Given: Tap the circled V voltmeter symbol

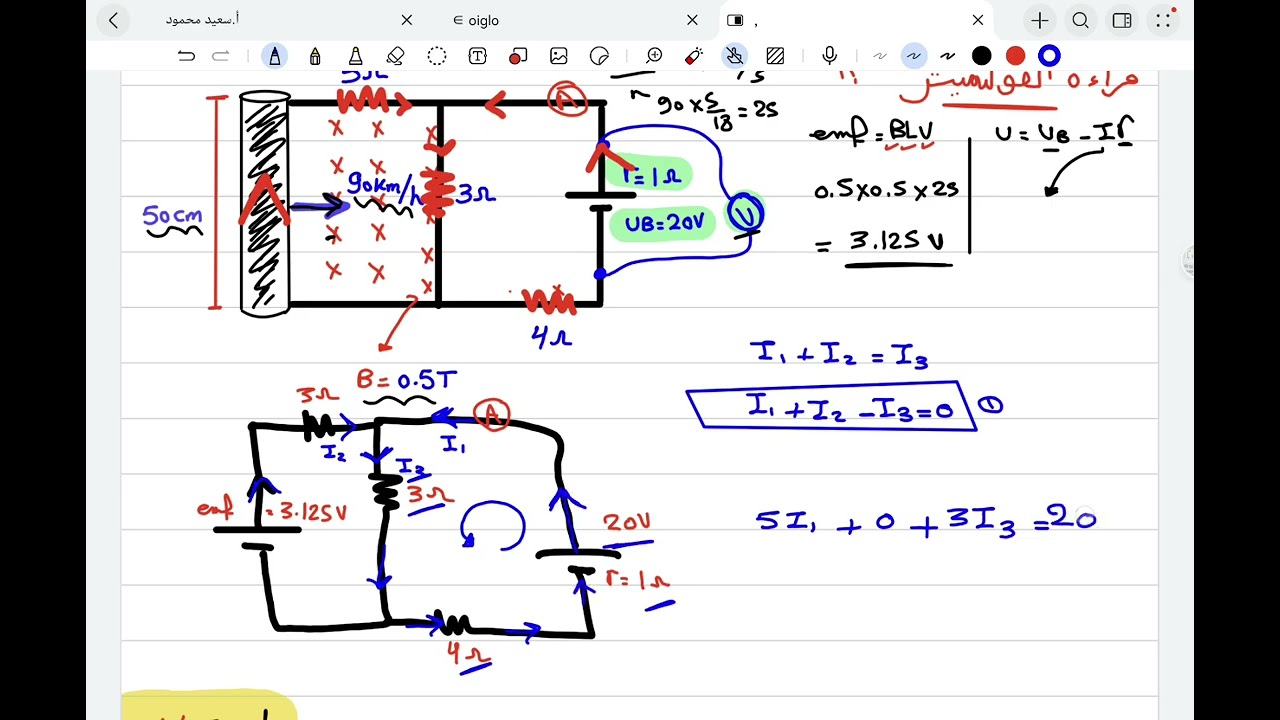Looking at the screenshot, I should [x=745, y=213].
